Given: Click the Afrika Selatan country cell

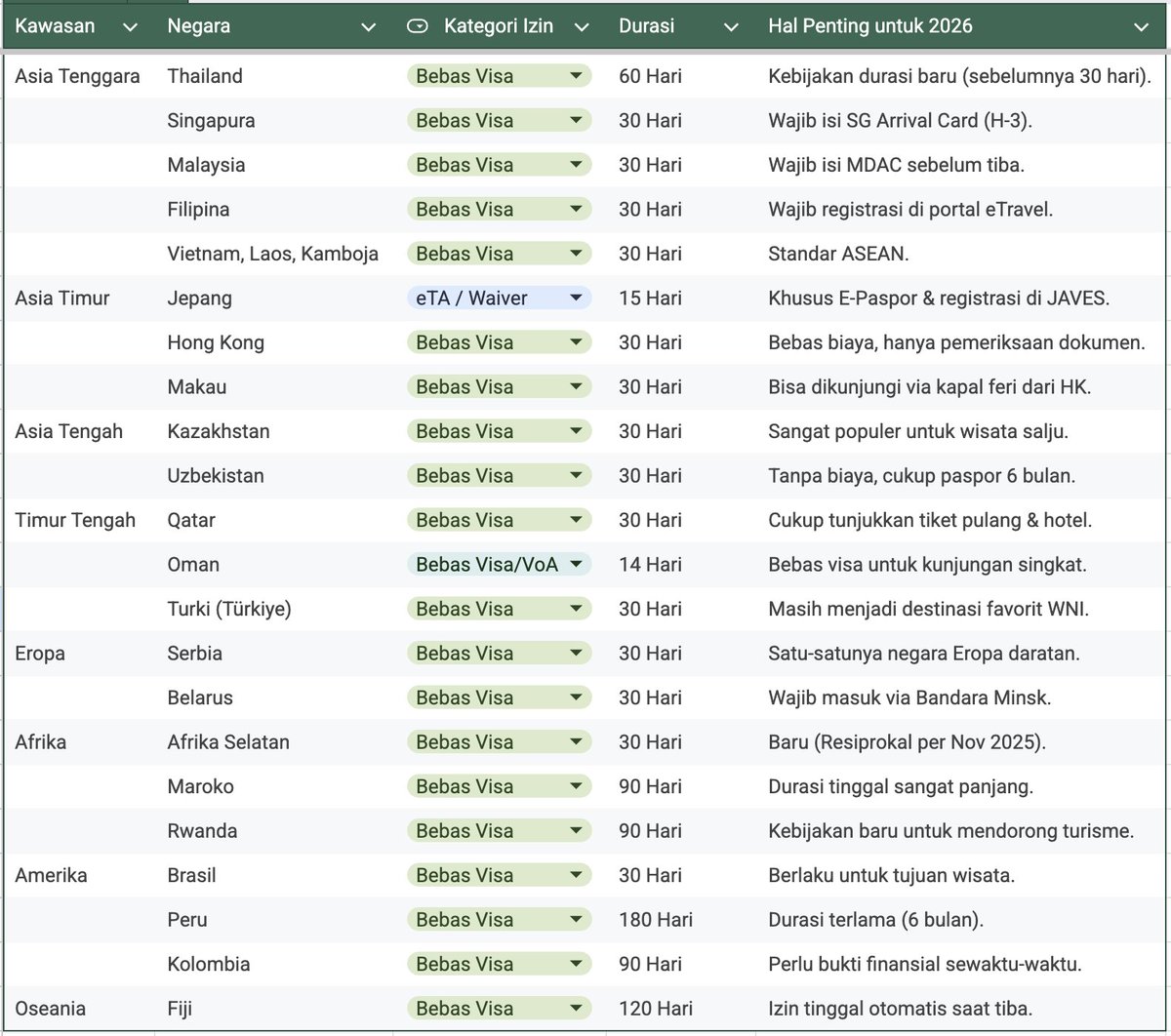Looking at the screenshot, I should 275,742.
